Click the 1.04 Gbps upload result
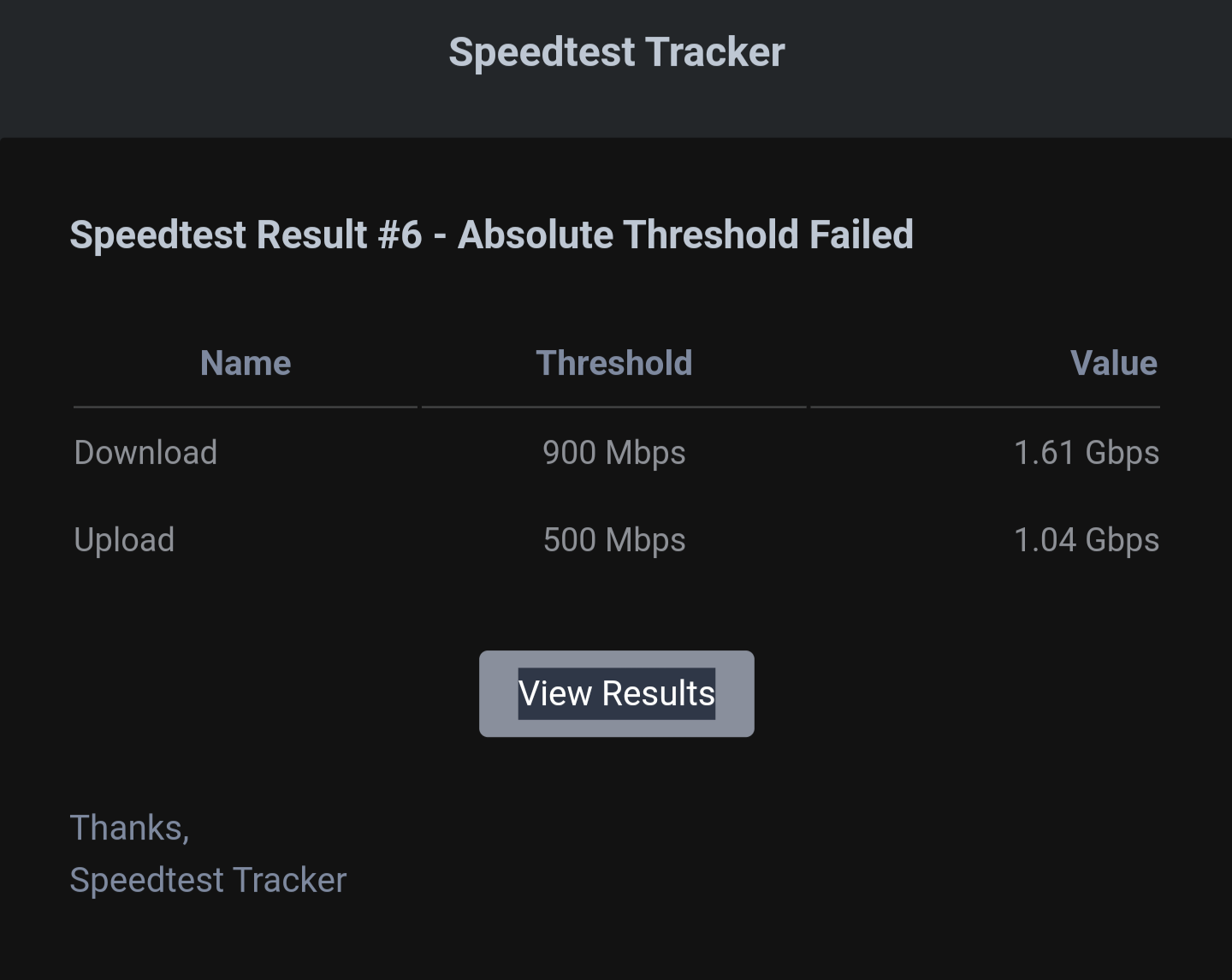The height and width of the screenshot is (980, 1232). 1087,539
